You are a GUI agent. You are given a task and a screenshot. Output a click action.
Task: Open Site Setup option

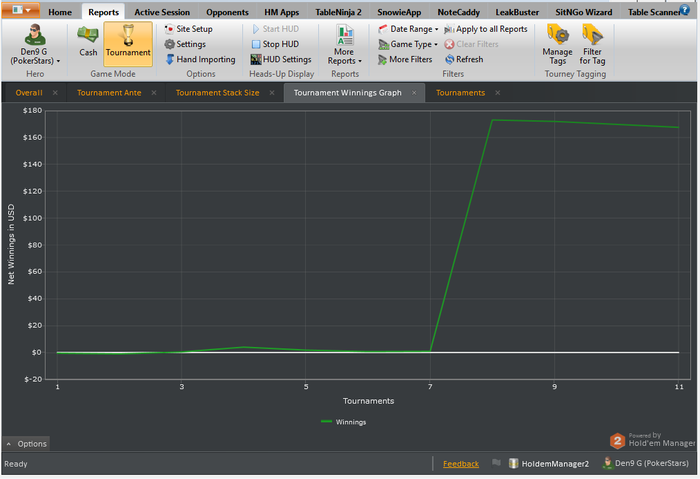(x=189, y=29)
